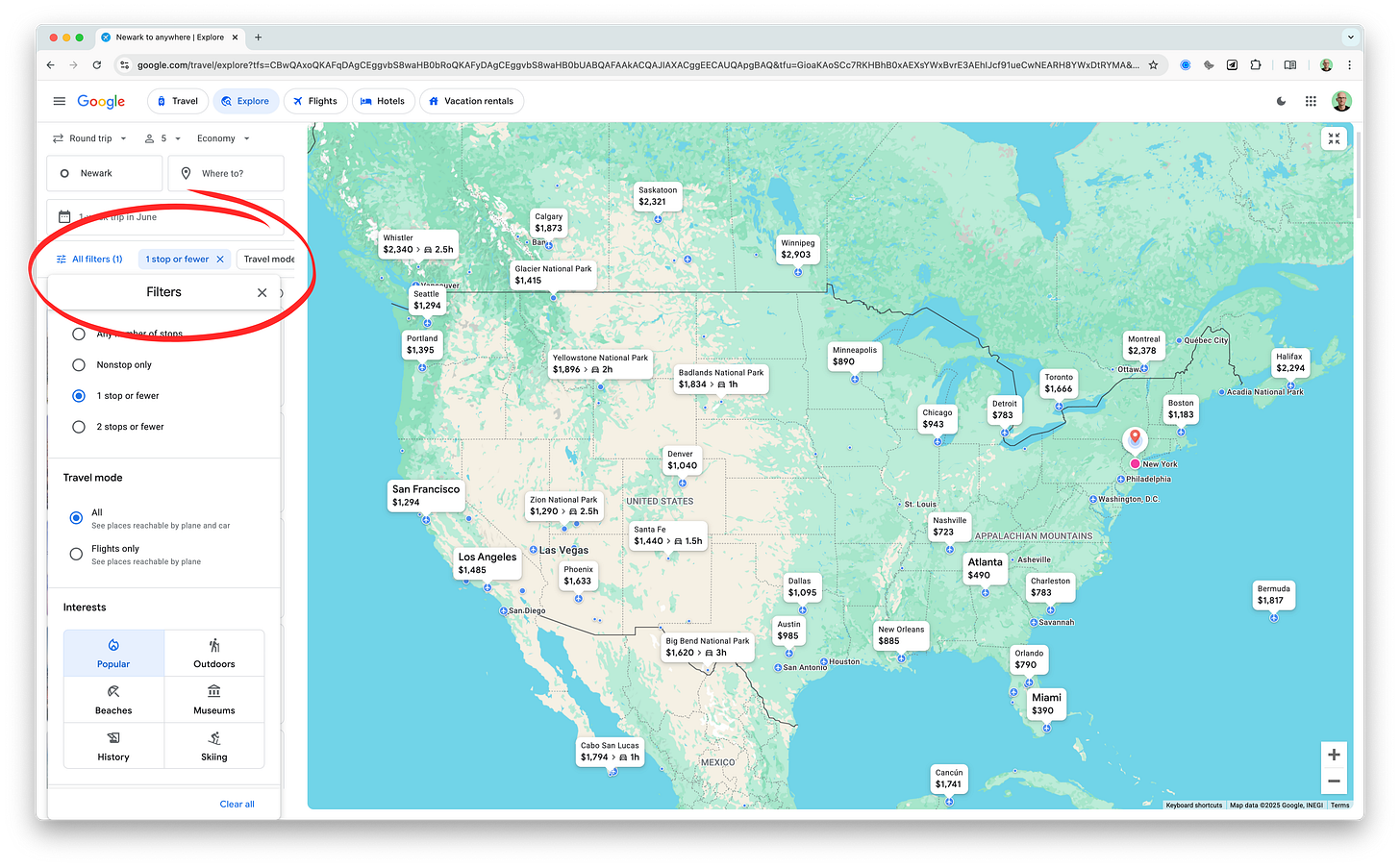Open Keyboard shortcuts link on map
1400x868 pixels.
[x=1194, y=806]
